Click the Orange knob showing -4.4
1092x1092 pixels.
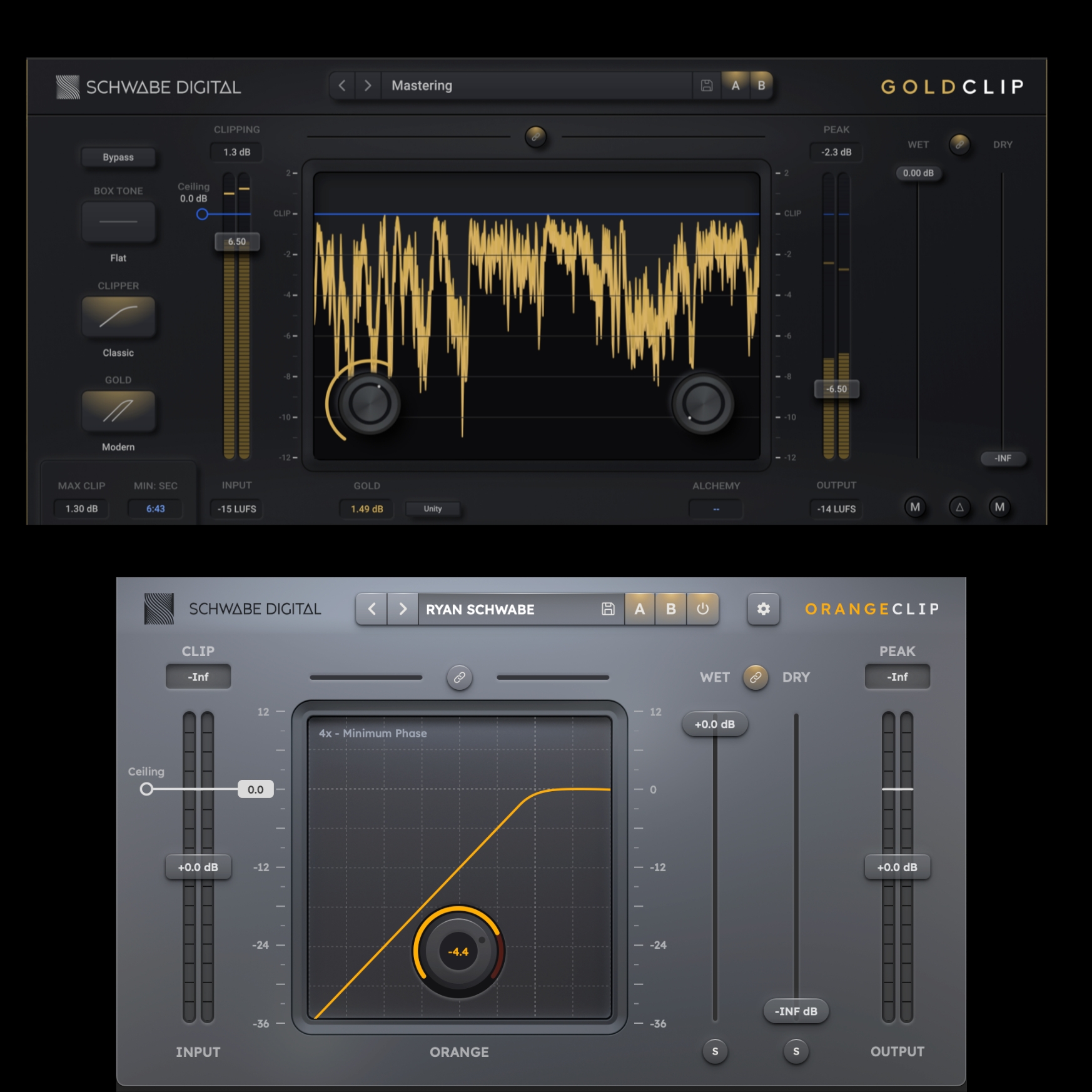[458, 952]
